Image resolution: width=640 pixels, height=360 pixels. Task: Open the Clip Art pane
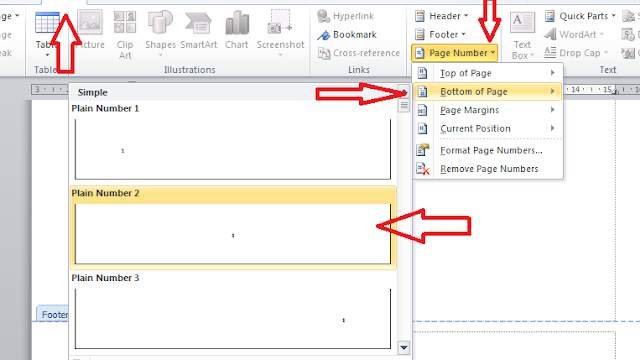tap(125, 35)
